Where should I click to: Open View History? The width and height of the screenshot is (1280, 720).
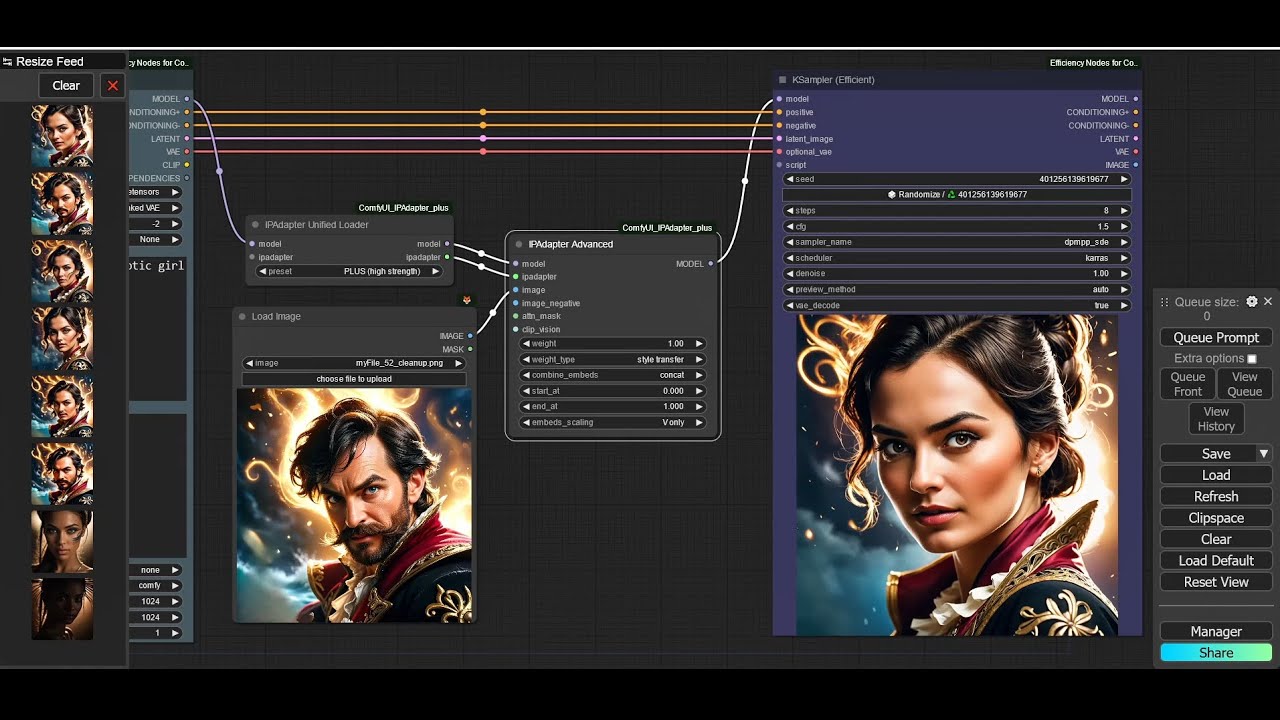[x=1216, y=419]
